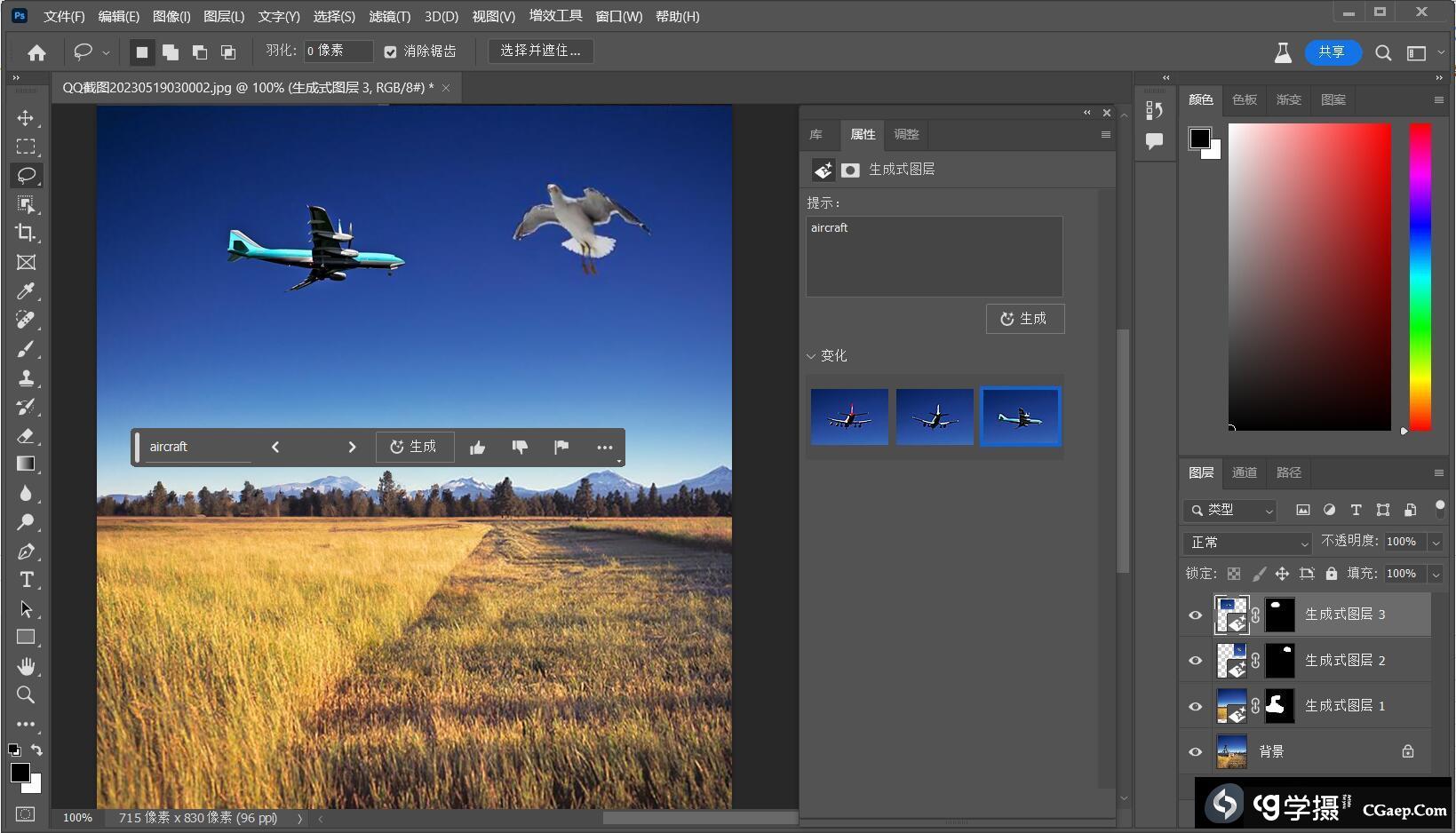The image size is (1456, 833).
Task: Click the rainbow hue slider strip
Action: coord(1420,277)
